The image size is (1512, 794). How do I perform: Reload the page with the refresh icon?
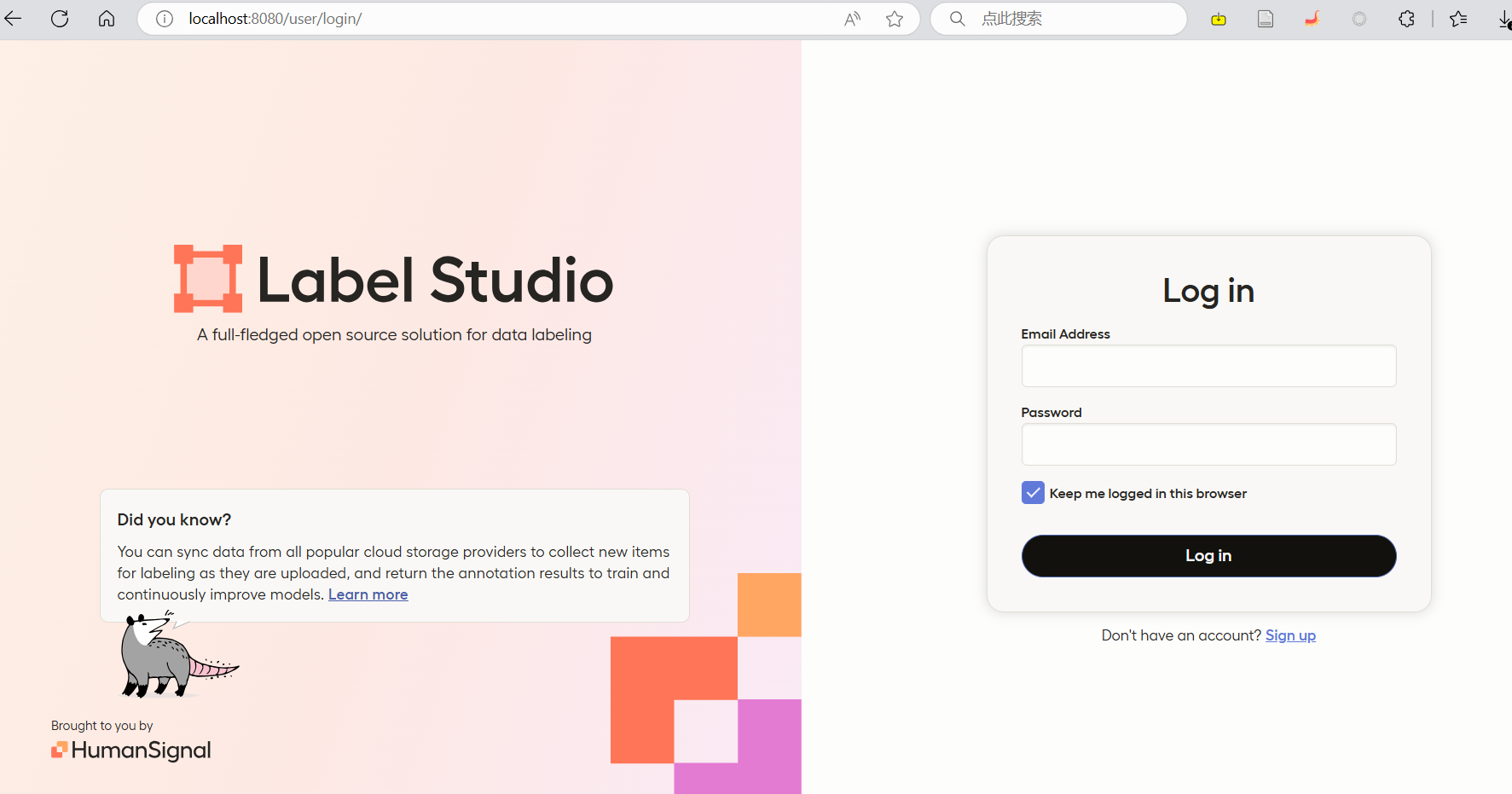[60, 19]
